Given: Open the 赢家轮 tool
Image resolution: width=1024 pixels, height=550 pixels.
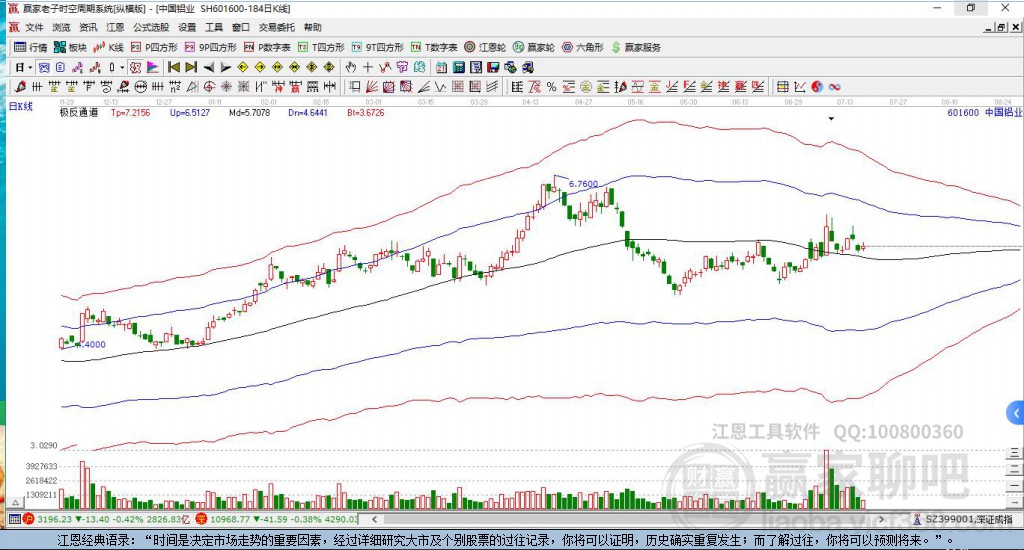Looking at the screenshot, I should tap(534, 47).
